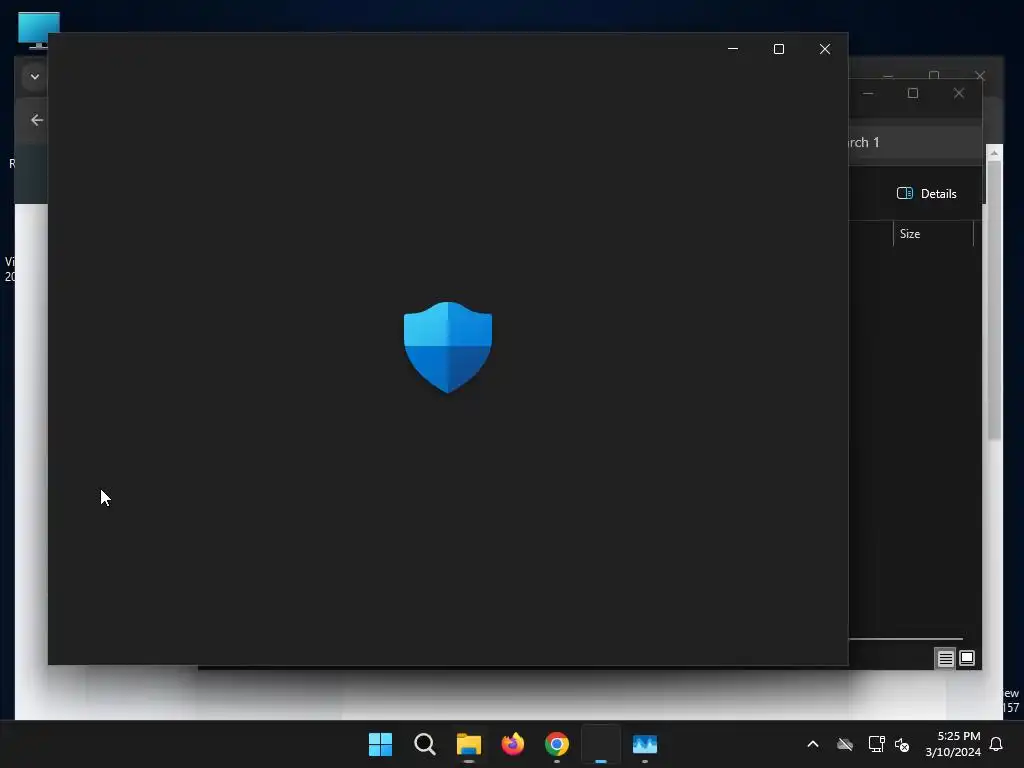
Task: Click the rear window vertical scrollbar
Action: [x=994, y=300]
